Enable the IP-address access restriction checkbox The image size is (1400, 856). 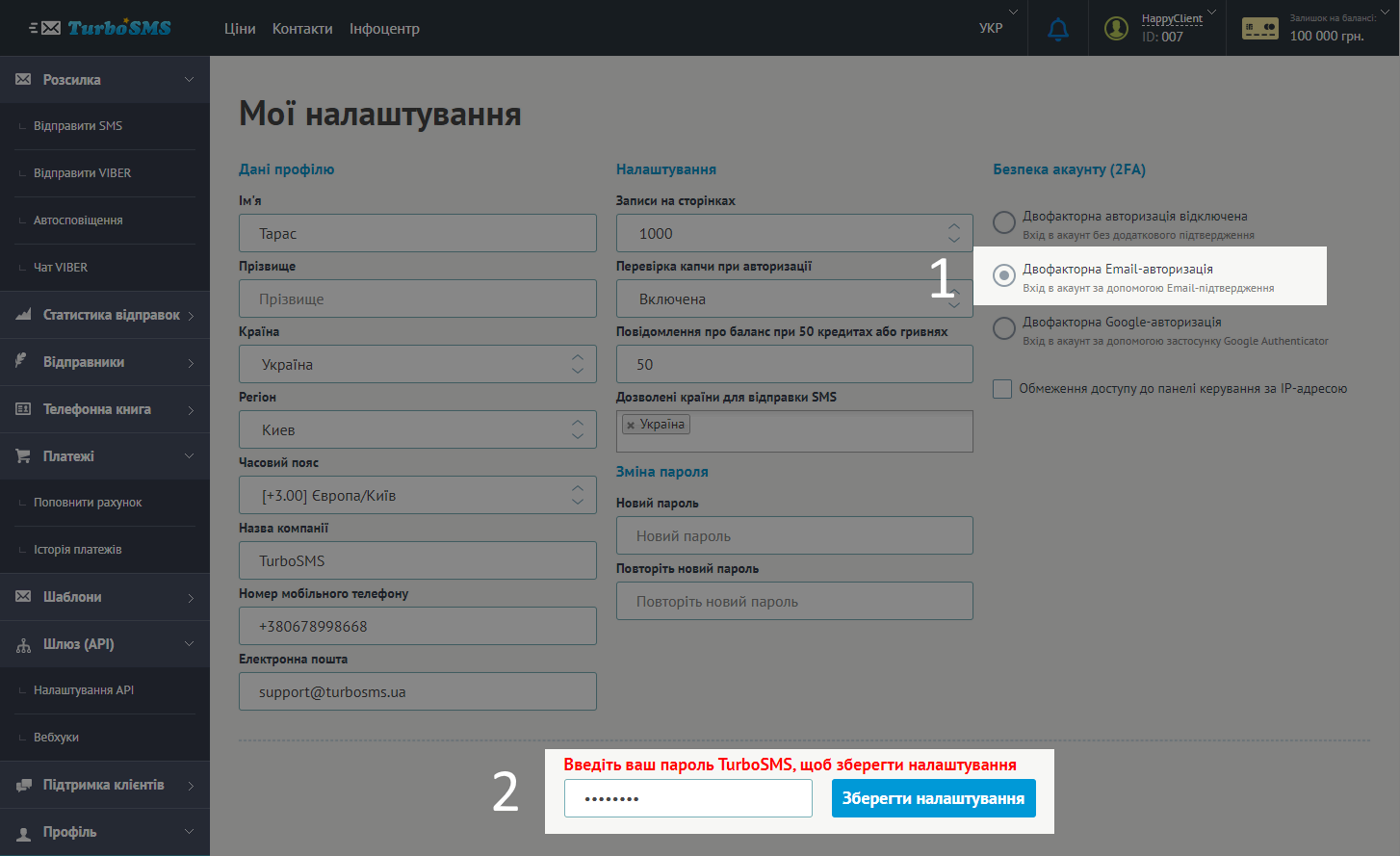pos(1002,389)
